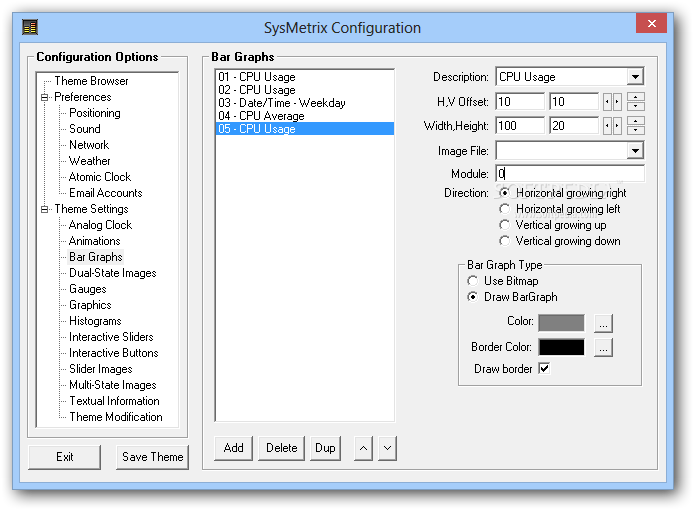Select Sound preferences item
The height and width of the screenshot is (510, 694).
pos(85,129)
